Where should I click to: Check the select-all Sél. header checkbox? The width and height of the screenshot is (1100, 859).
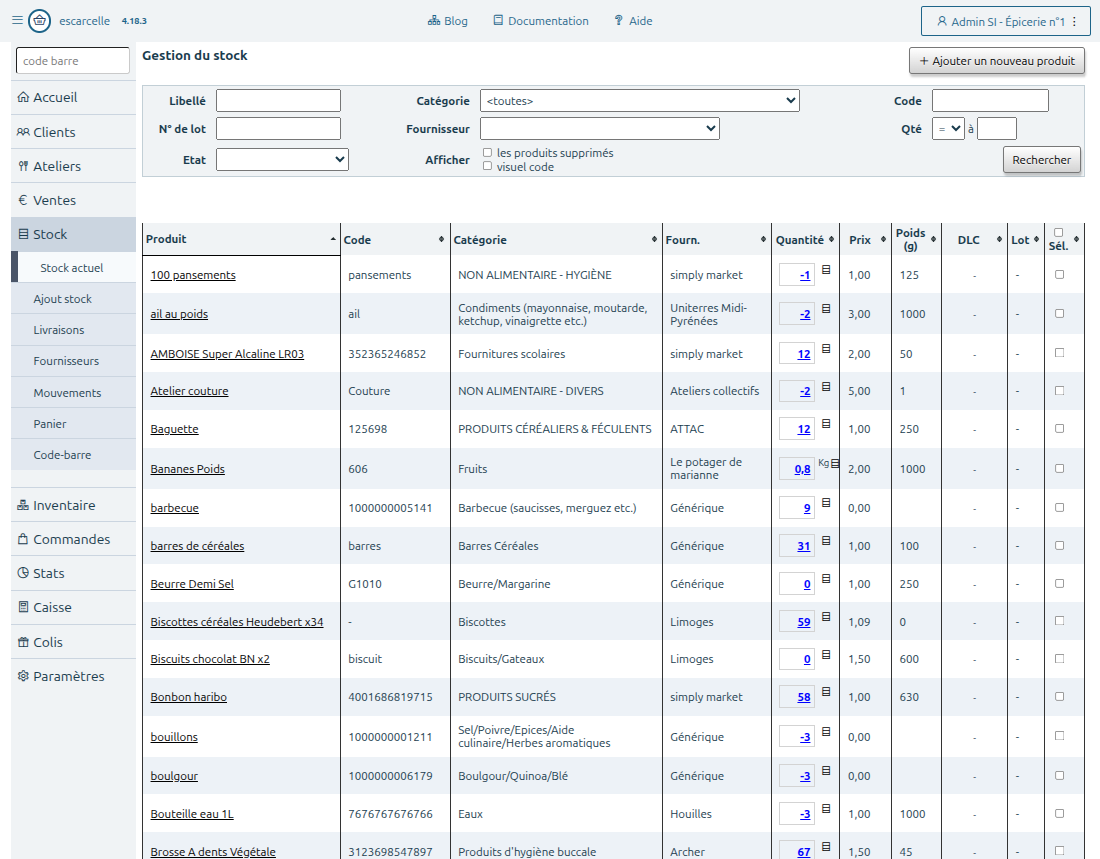click(x=1059, y=232)
